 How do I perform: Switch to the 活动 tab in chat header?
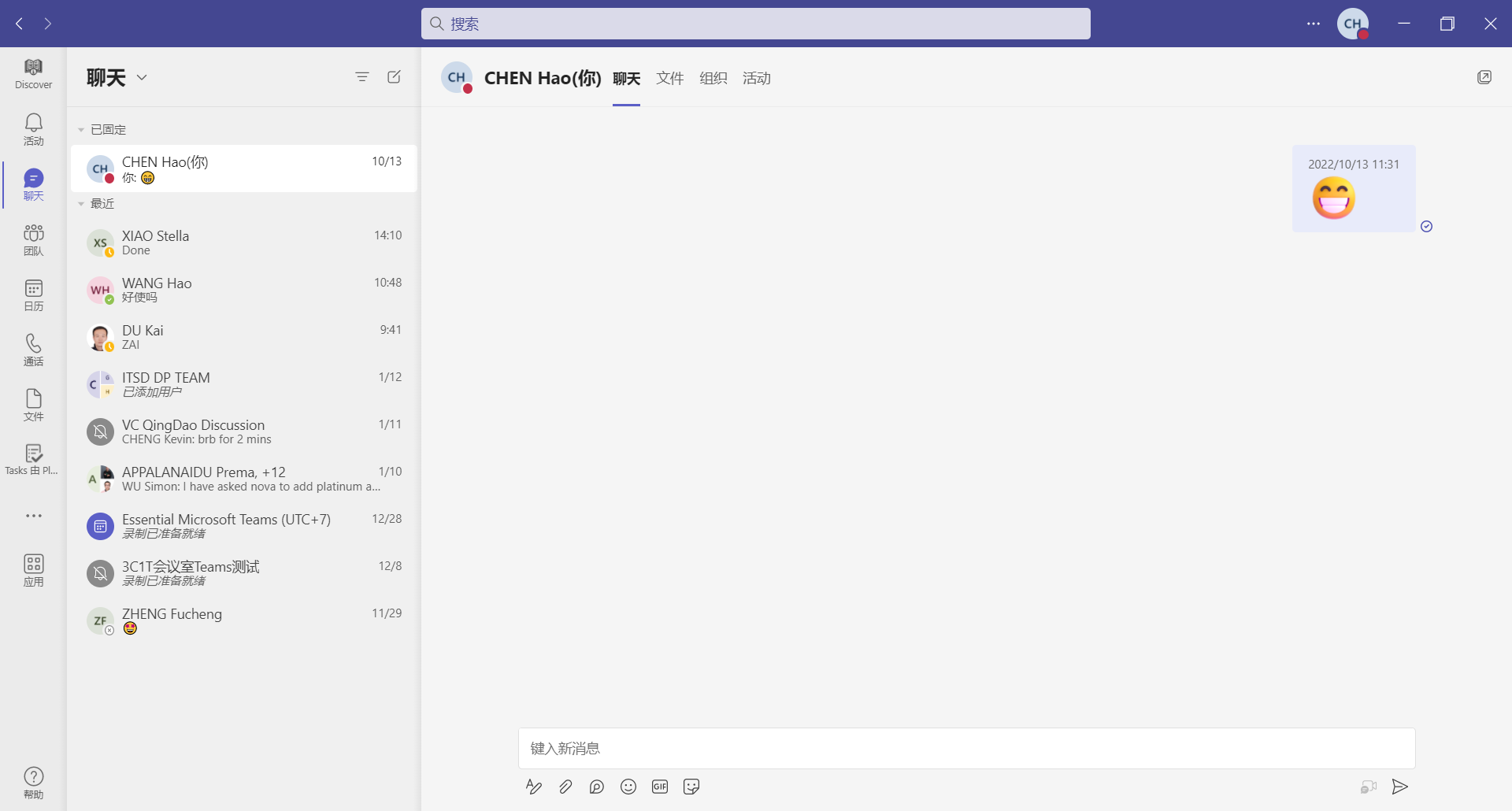pyautogui.click(x=757, y=78)
